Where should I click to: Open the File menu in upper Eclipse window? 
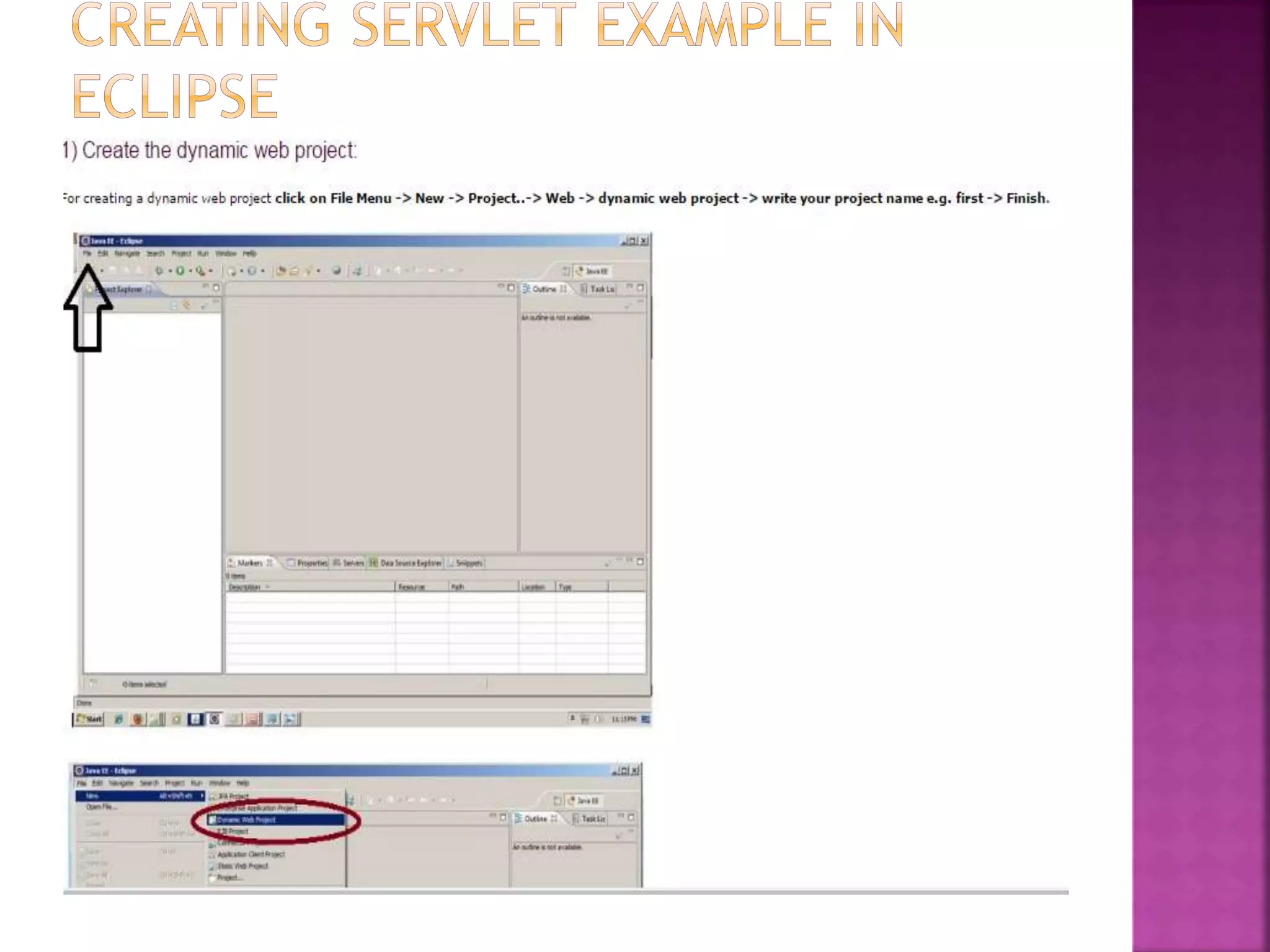87,253
